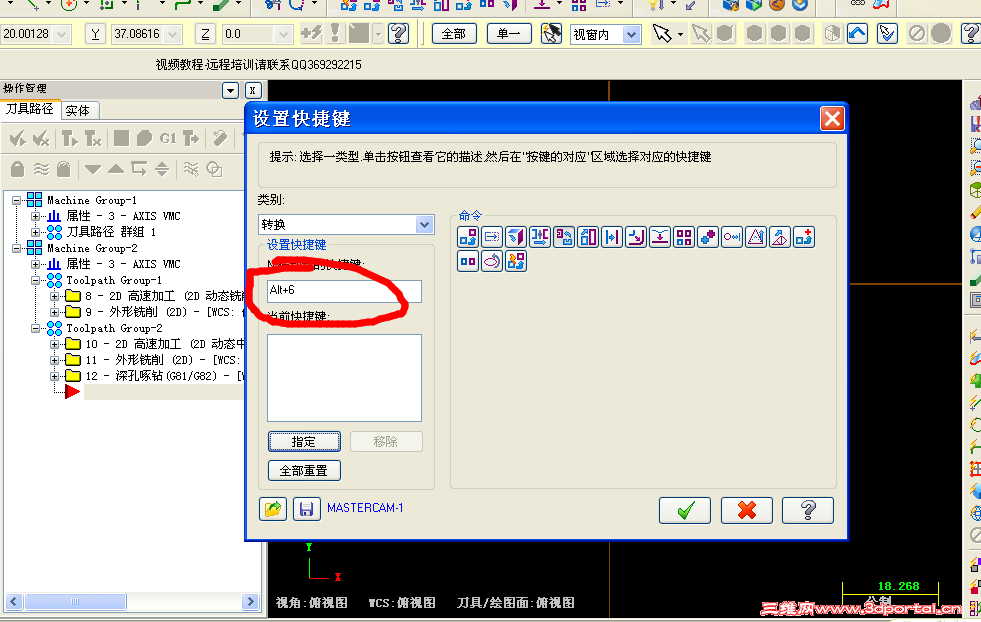Expand the 刀具路径 群组 1 node
981x622 pixels.
click(36, 232)
